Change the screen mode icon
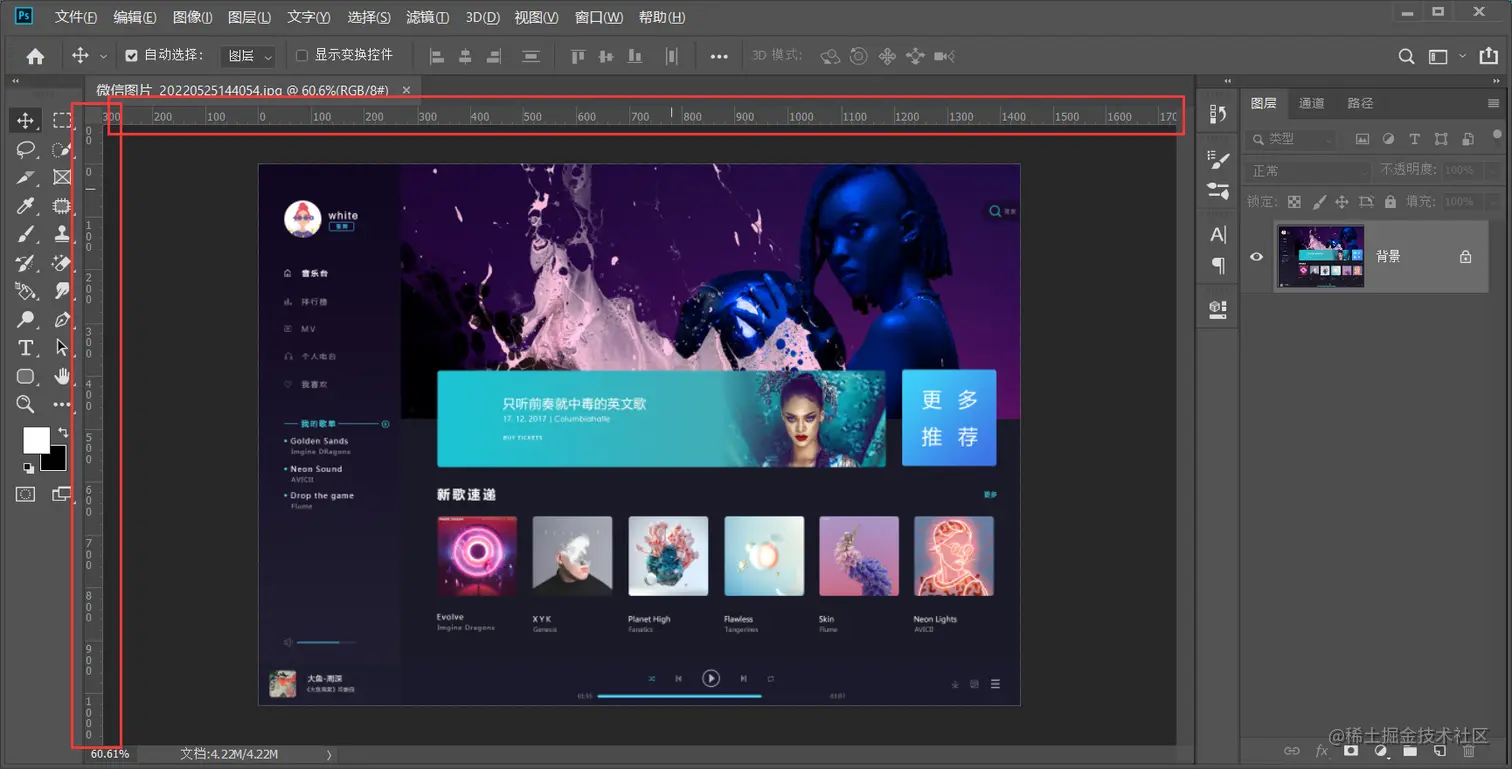The height and width of the screenshot is (769, 1512). [62, 494]
